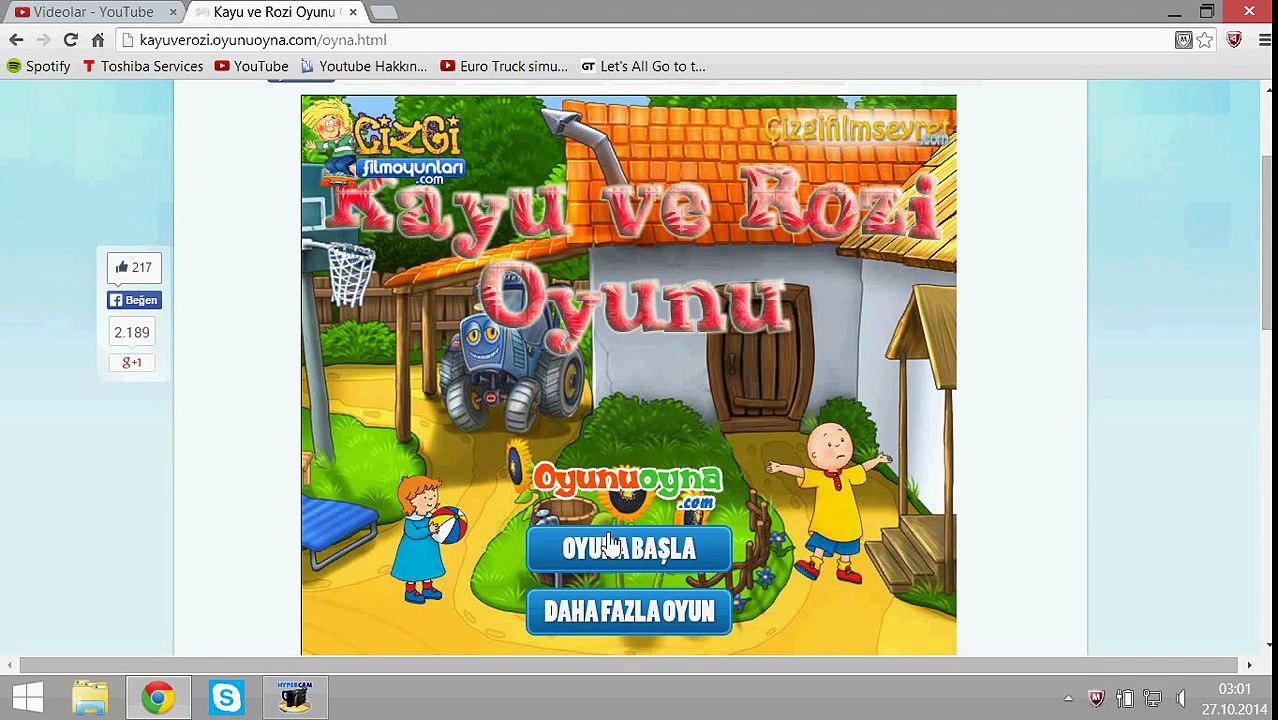Open the Let's All Go to t... bookmark
The image size is (1278, 720).
point(643,66)
